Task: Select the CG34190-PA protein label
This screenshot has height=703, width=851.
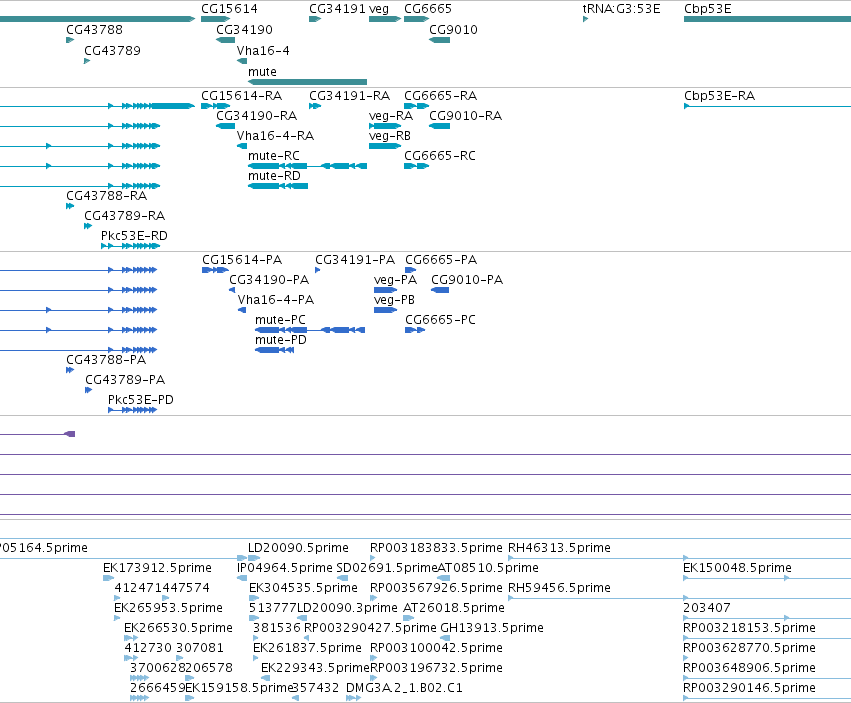Action: (x=269, y=280)
